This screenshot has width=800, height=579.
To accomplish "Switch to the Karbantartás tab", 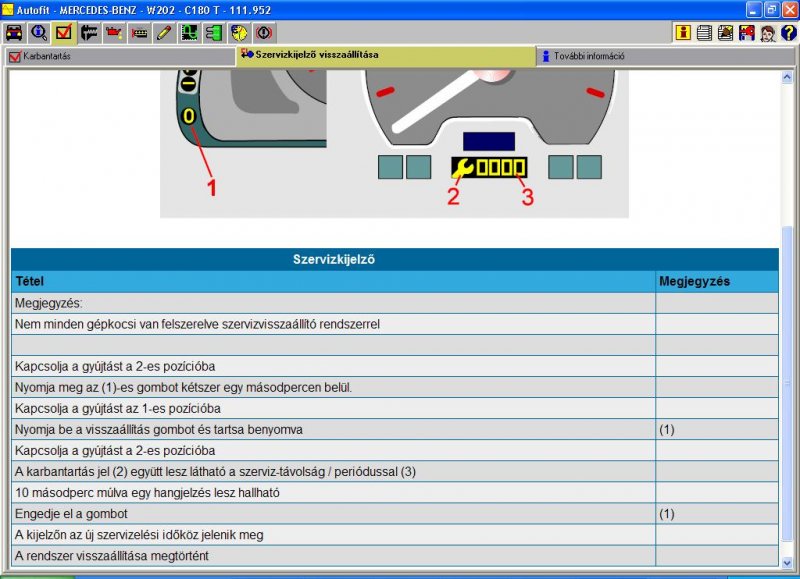I will (x=120, y=56).
